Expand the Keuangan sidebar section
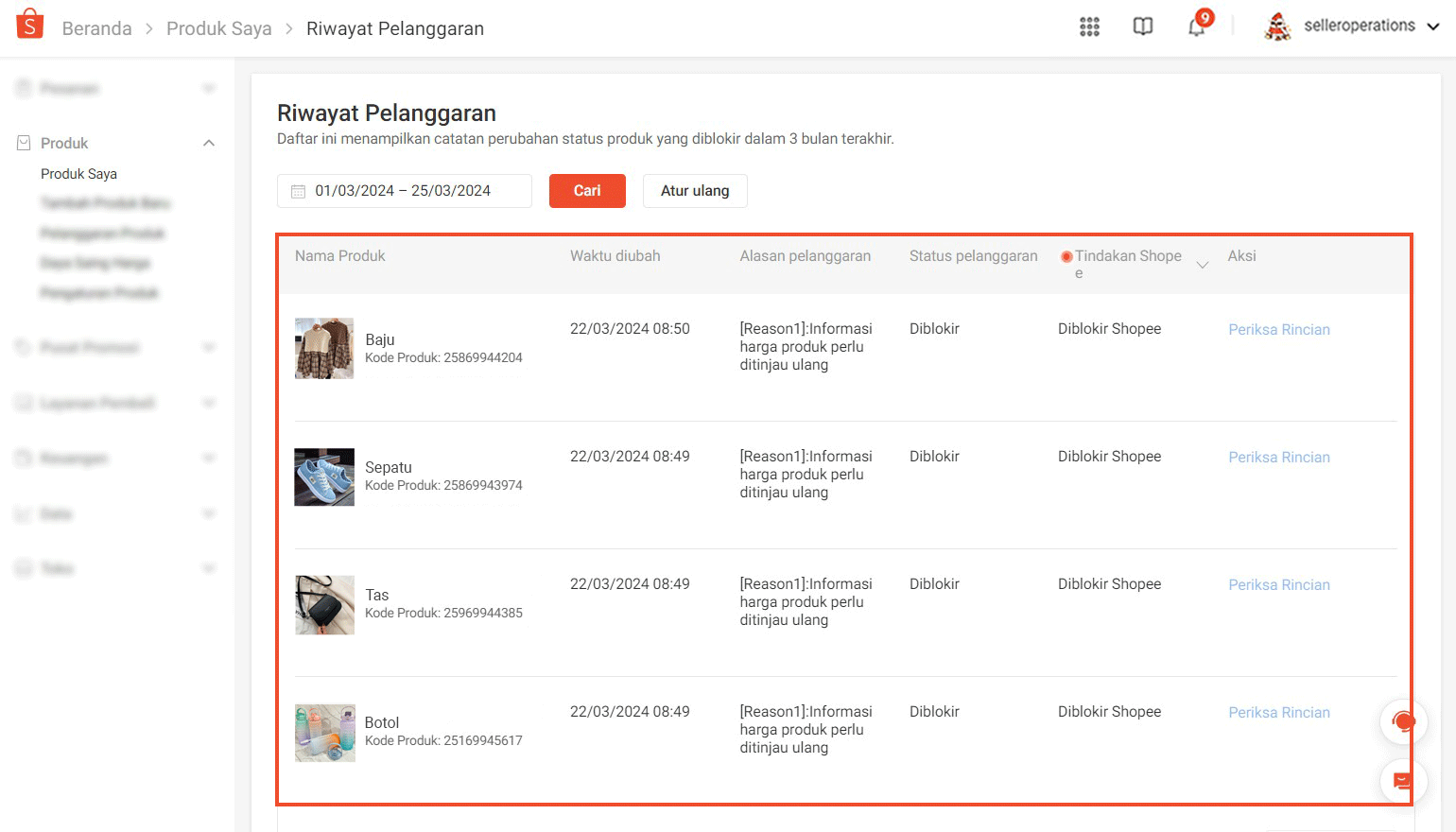The image size is (1456, 832). [x=209, y=458]
